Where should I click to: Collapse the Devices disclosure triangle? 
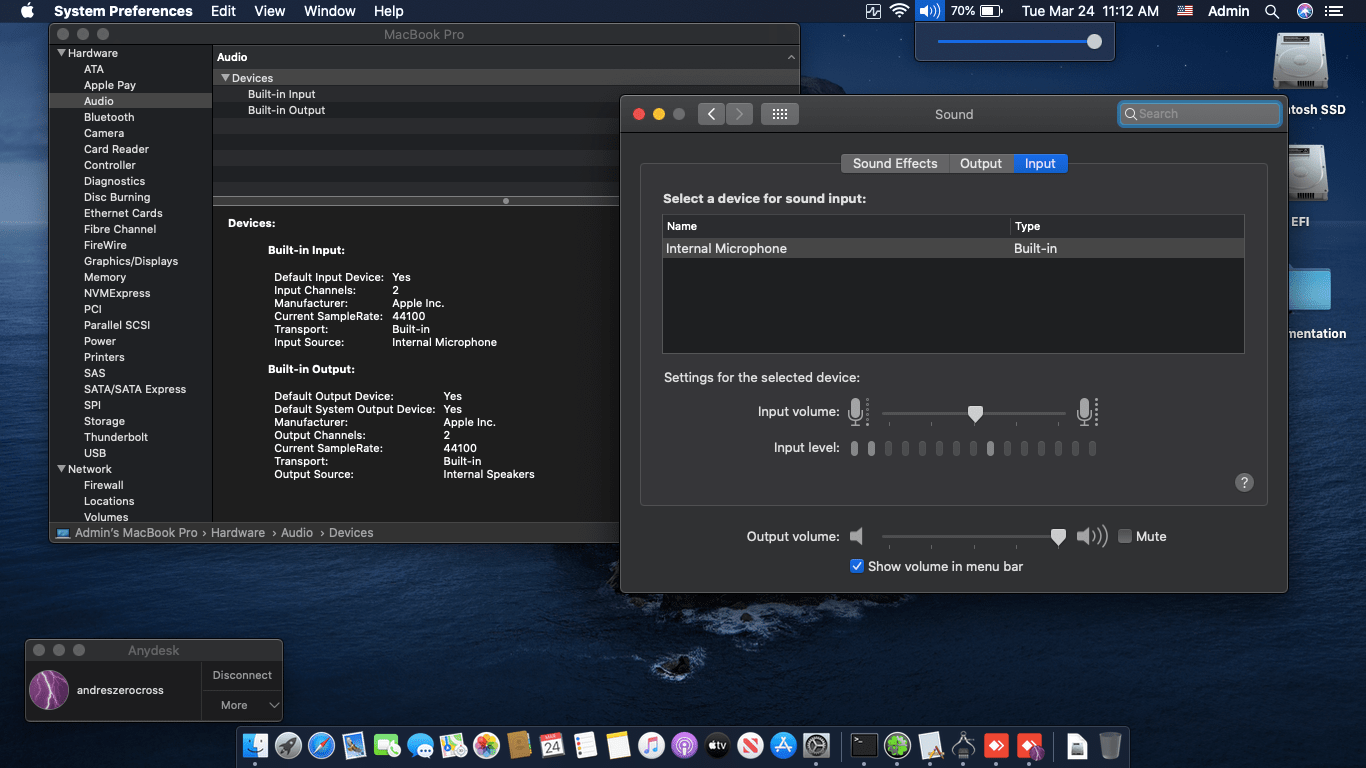click(x=225, y=78)
